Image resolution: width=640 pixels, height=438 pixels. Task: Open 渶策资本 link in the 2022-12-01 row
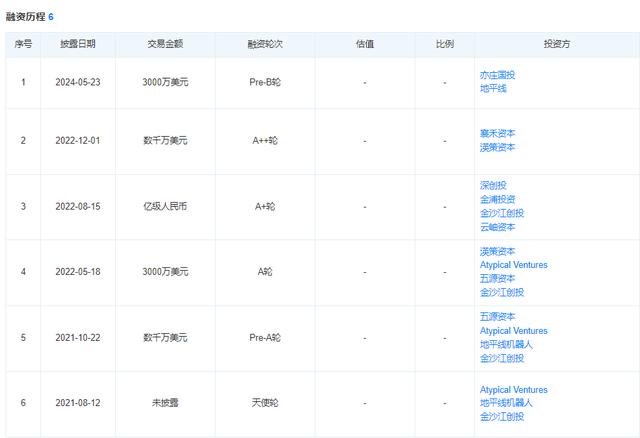coord(497,147)
